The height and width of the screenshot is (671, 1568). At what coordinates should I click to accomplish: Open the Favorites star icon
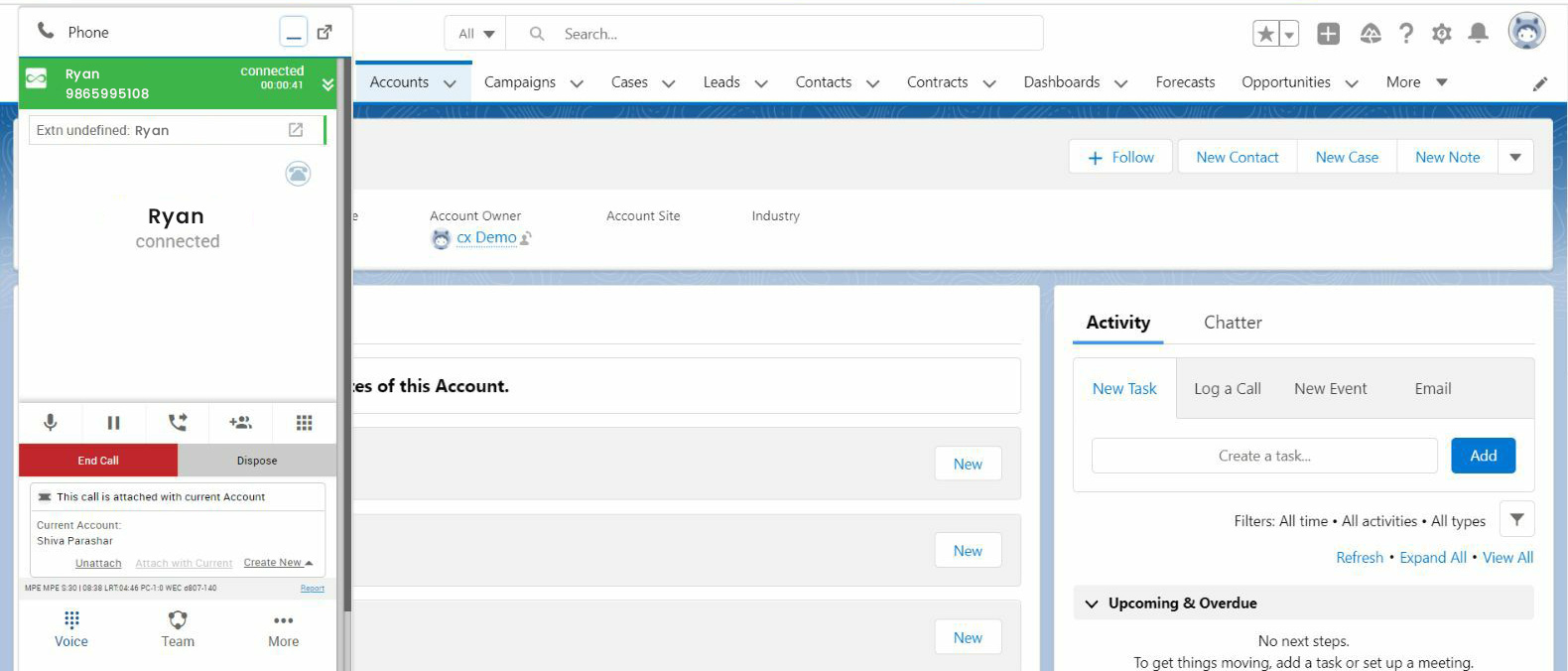tap(1266, 34)
